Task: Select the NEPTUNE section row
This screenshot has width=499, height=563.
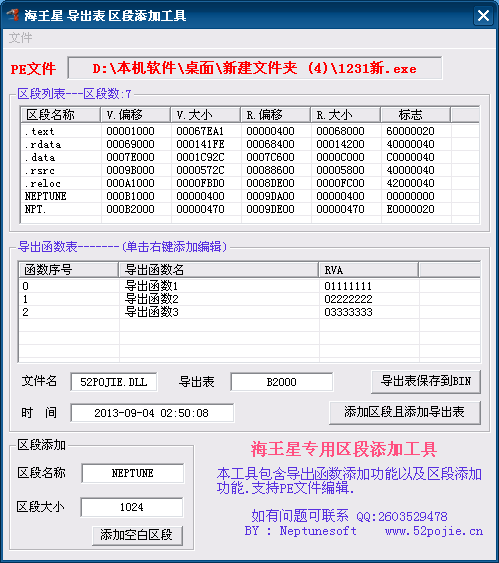Action: (x=250, y=196)
